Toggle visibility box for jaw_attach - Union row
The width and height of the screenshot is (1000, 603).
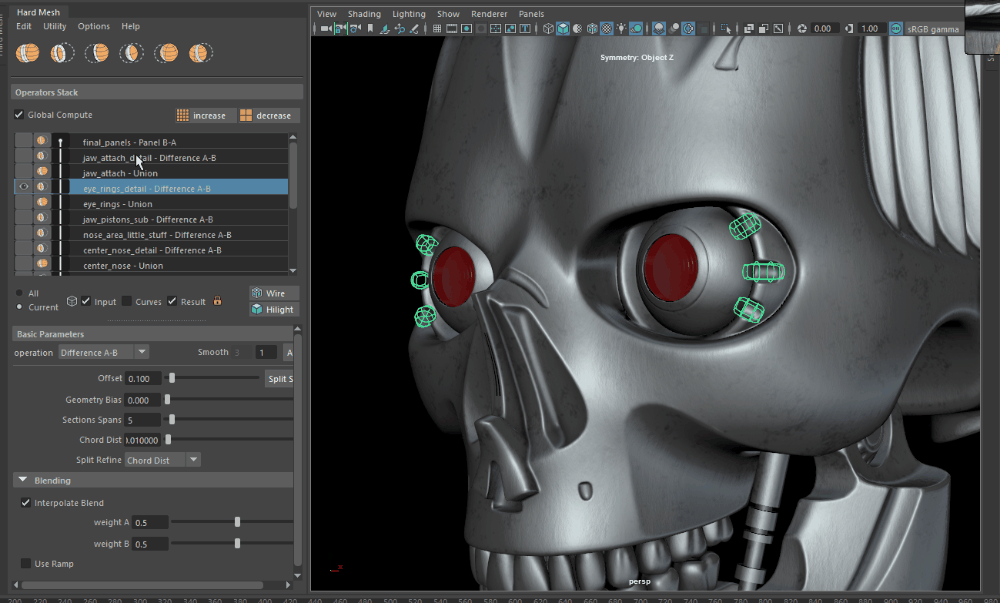[x=24, y=171]
